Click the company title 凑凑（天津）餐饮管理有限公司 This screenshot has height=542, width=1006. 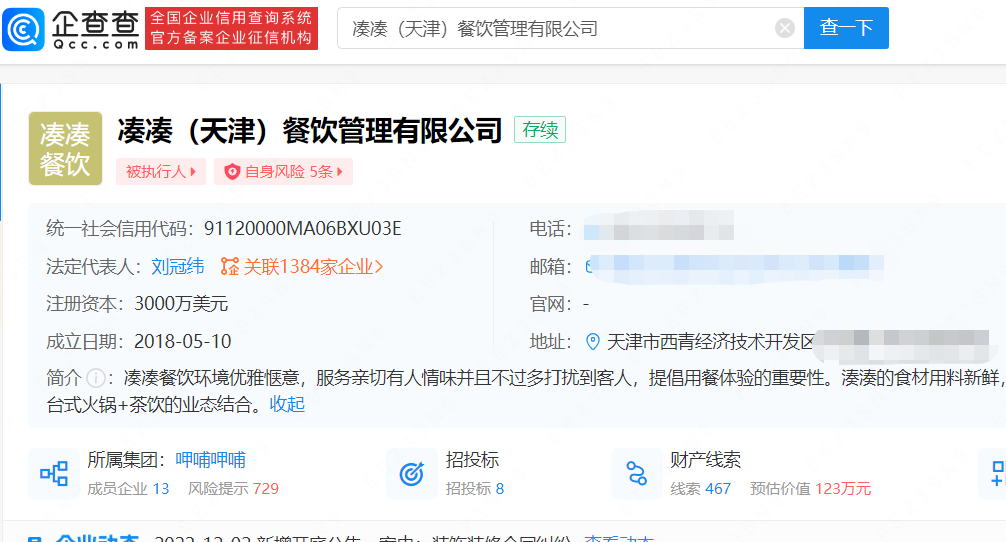click(x=309, y=131)
